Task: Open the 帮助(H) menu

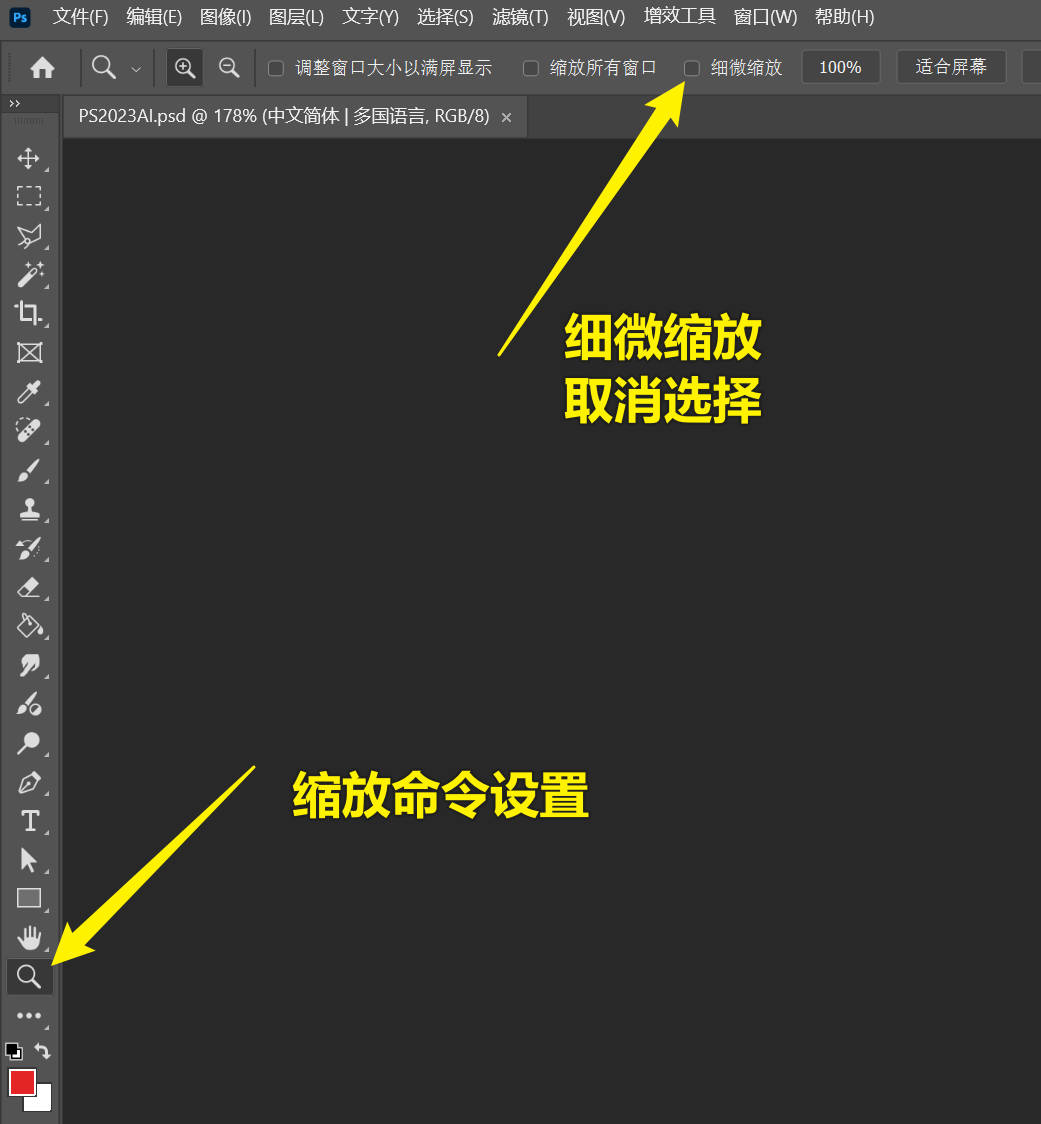Action: [845, 16]
